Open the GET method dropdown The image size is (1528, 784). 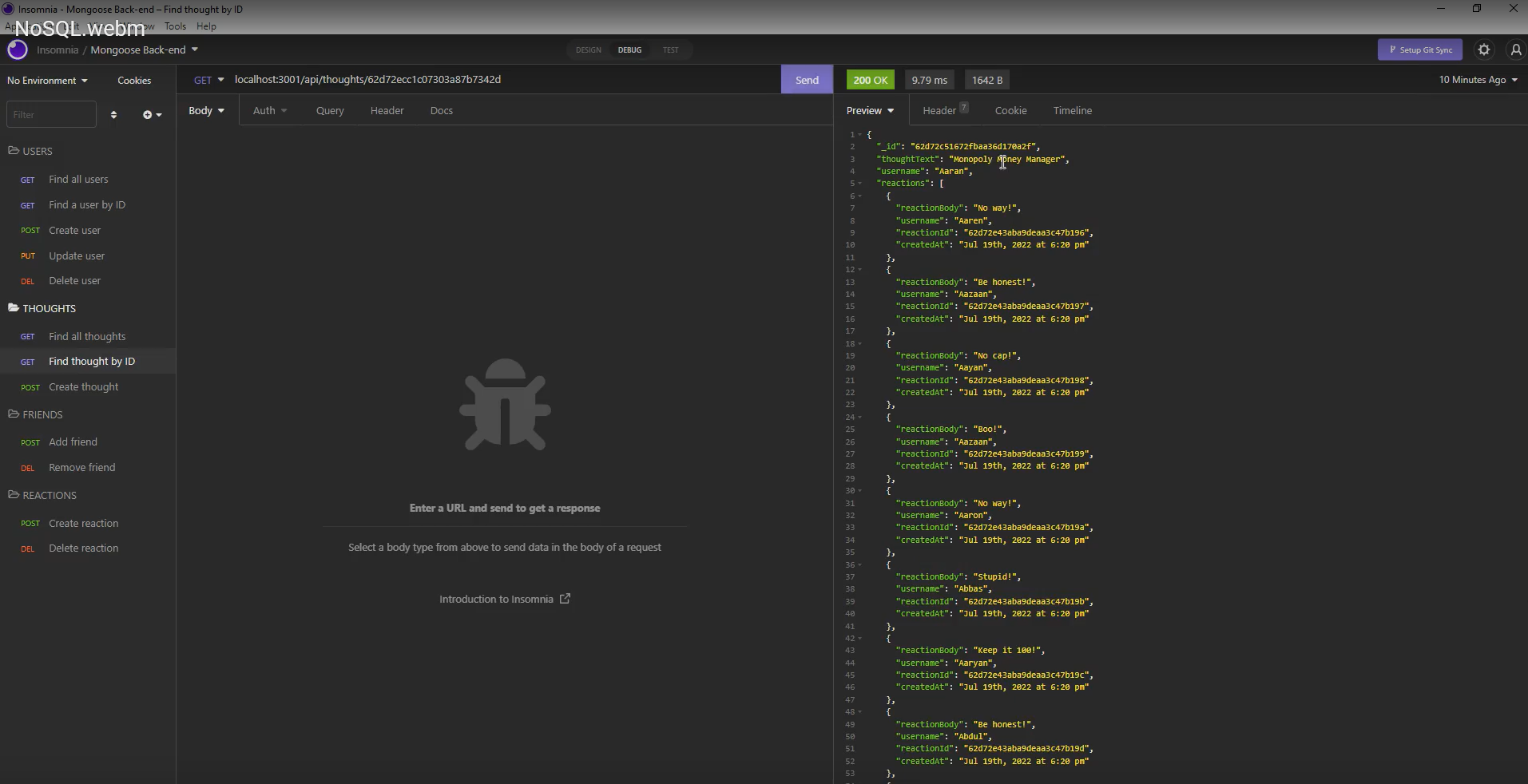pos(208,80)
